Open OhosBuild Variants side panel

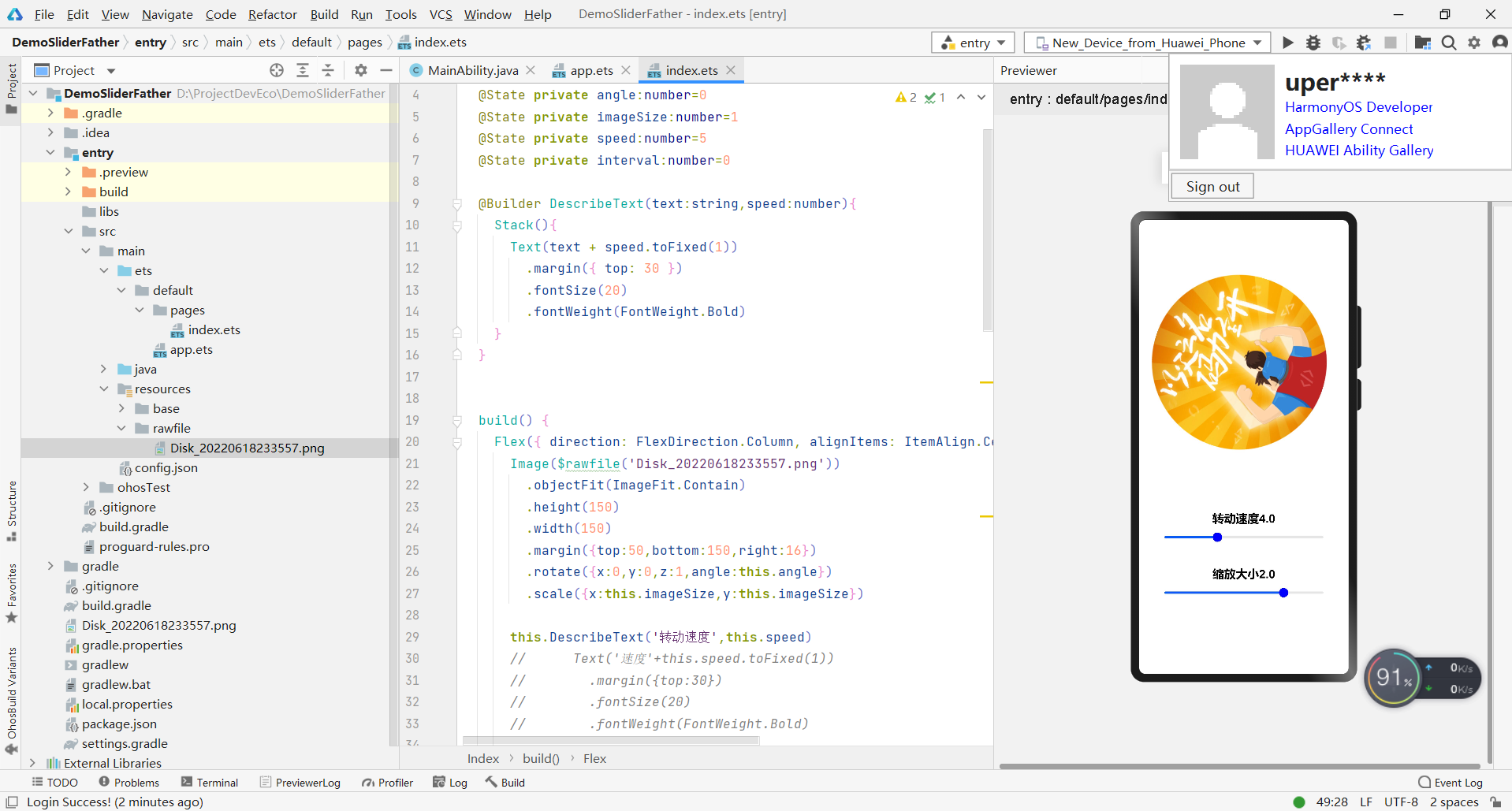click(12, 701)
